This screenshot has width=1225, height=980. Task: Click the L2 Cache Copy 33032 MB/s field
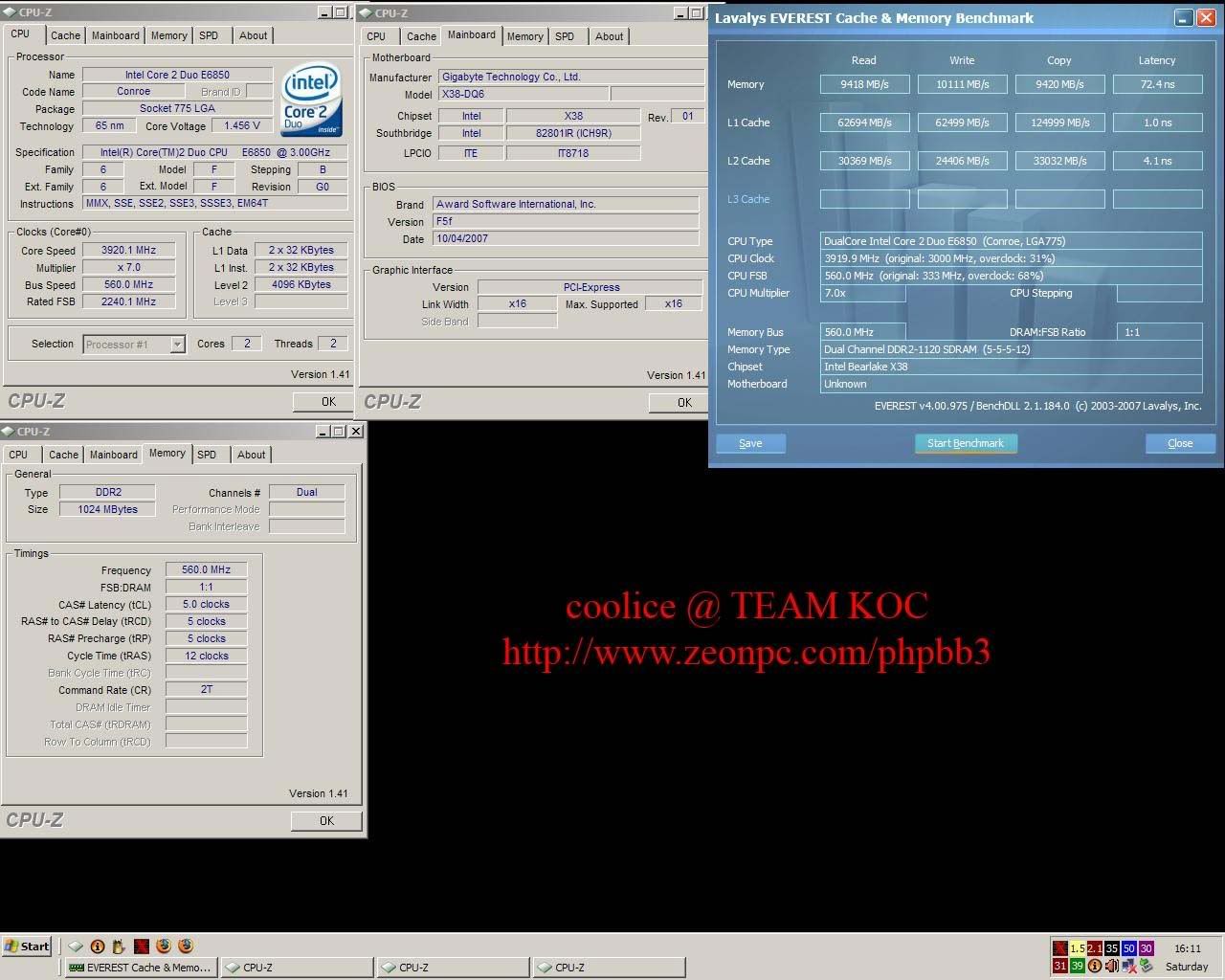[x=1059, y=161]
